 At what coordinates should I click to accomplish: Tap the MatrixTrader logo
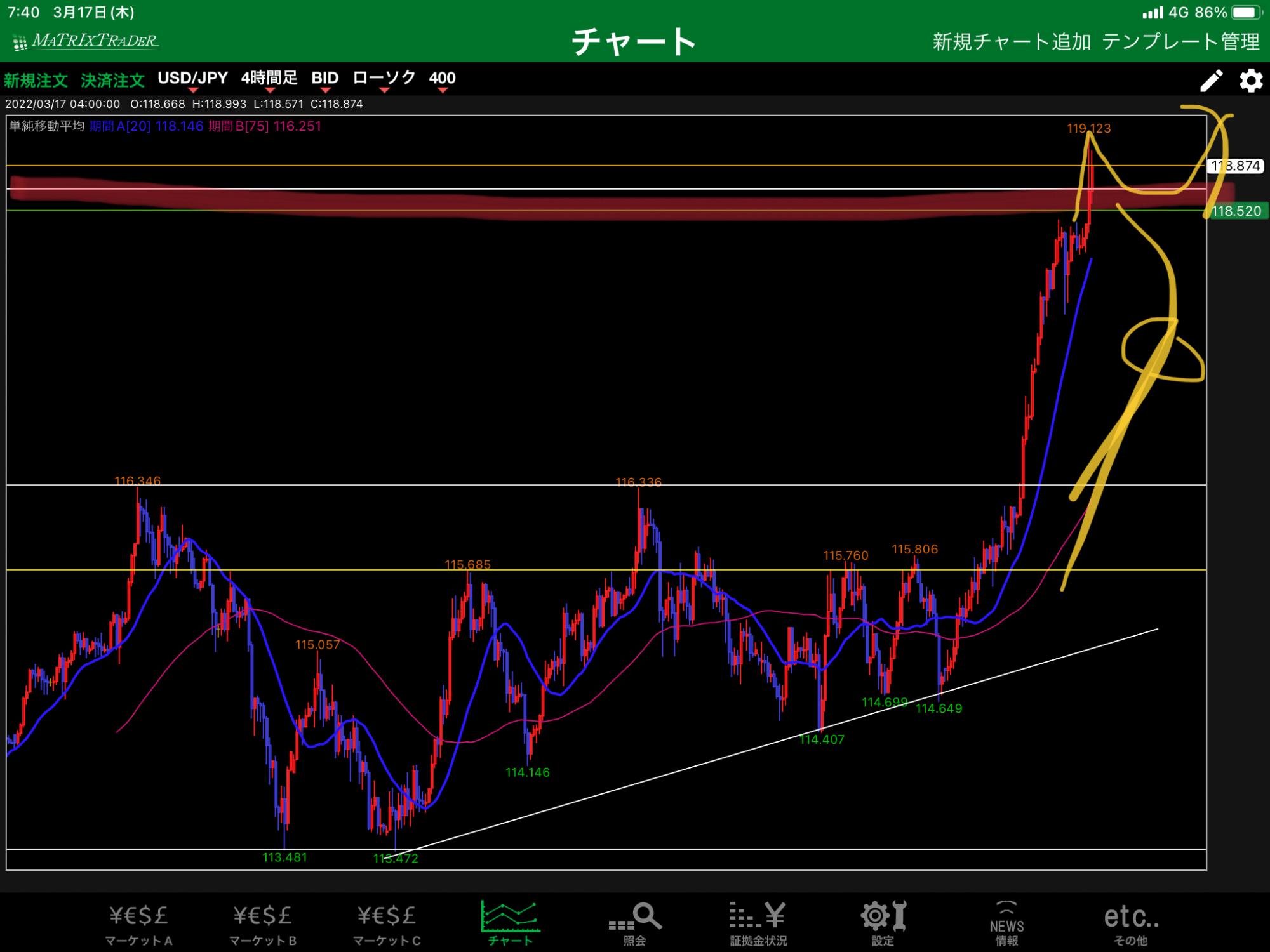[x=86, y=41]
